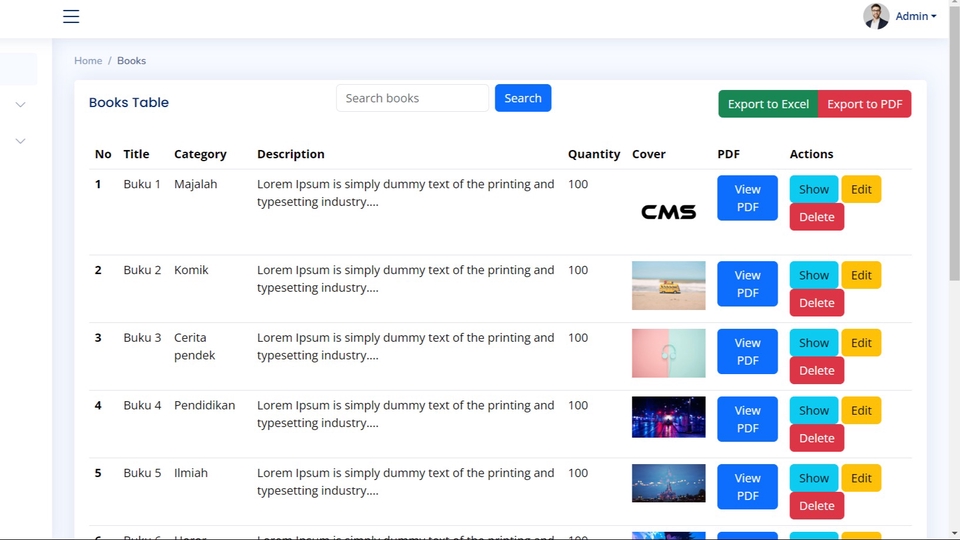Select the Ilmiah category cell
Viewport: 960px width, 540px height.
point(190,473)
